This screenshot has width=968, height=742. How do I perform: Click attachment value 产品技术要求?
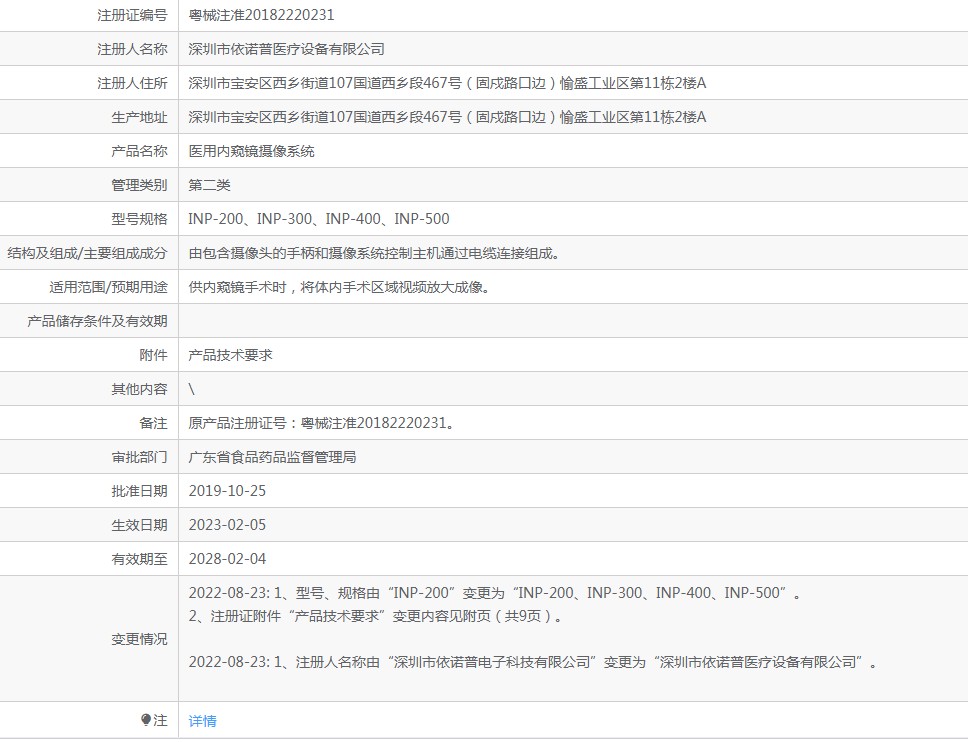tap(230, 355)
